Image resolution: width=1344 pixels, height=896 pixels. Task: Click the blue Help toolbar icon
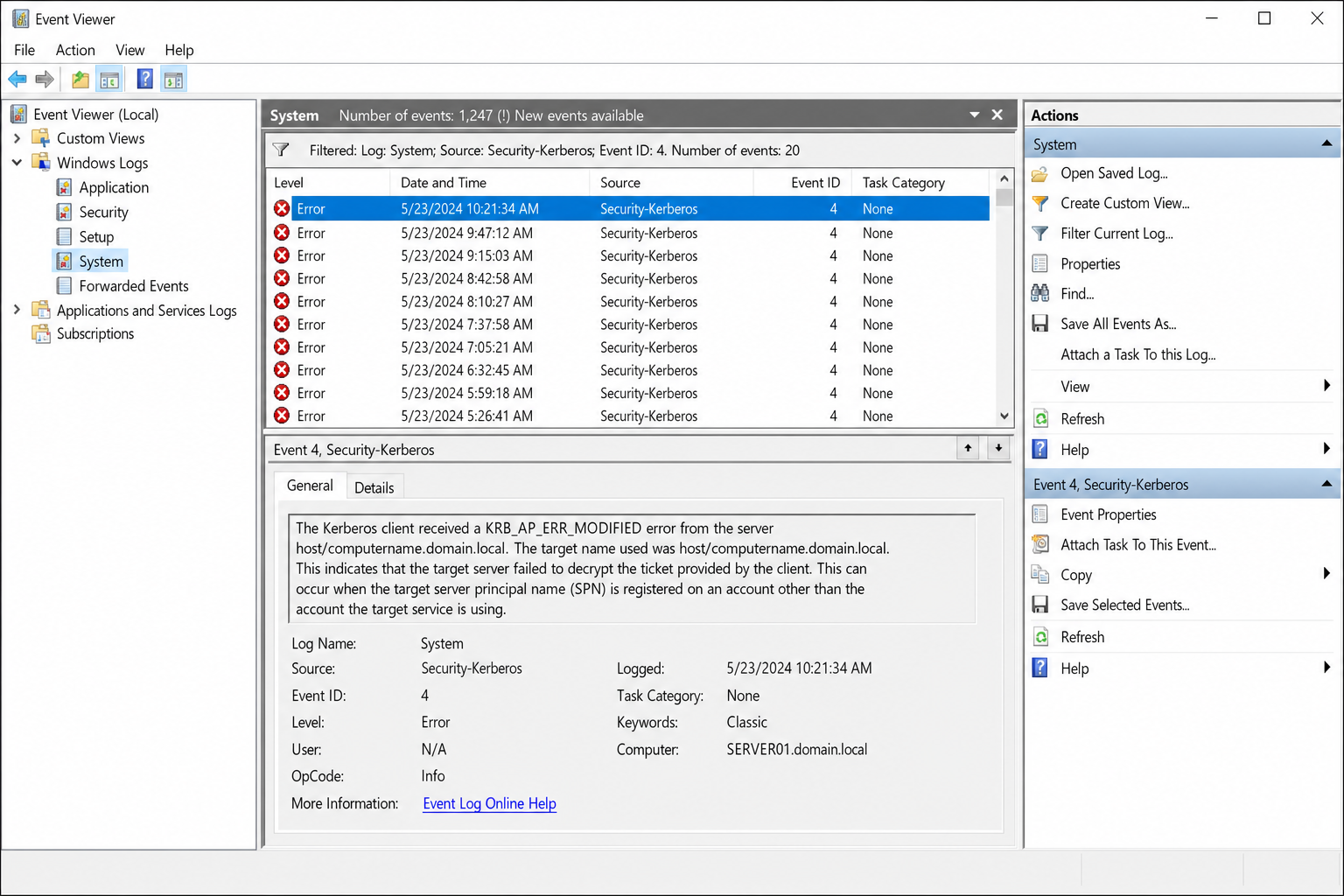pos(145,80)
